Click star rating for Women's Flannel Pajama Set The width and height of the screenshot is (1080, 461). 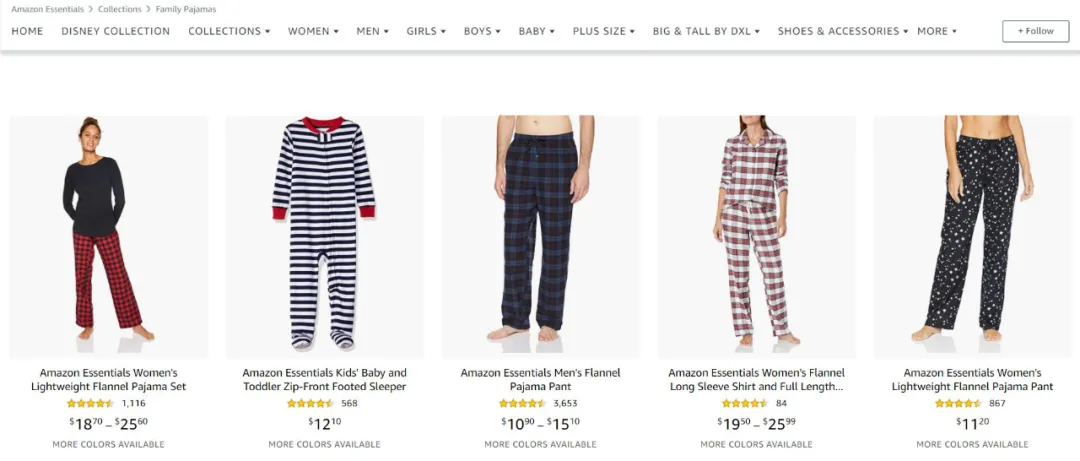[x=91, y=403]
